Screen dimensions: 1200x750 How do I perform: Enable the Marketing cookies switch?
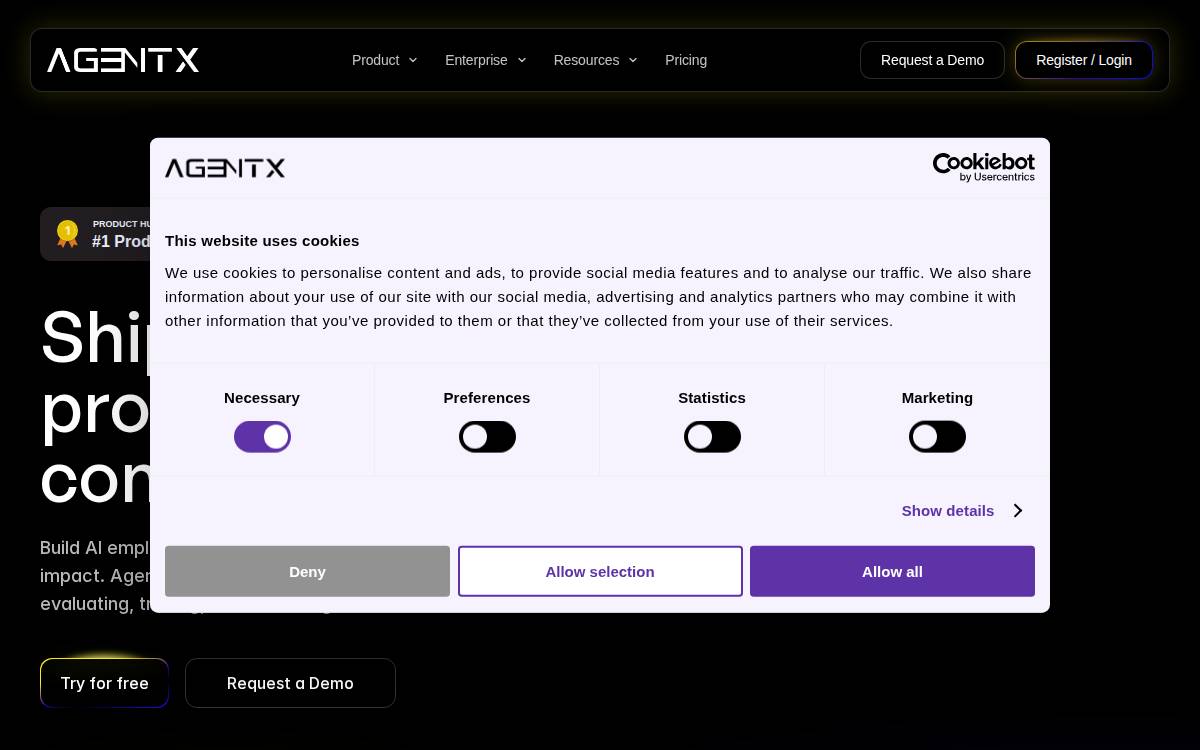[x=937, y=437]
